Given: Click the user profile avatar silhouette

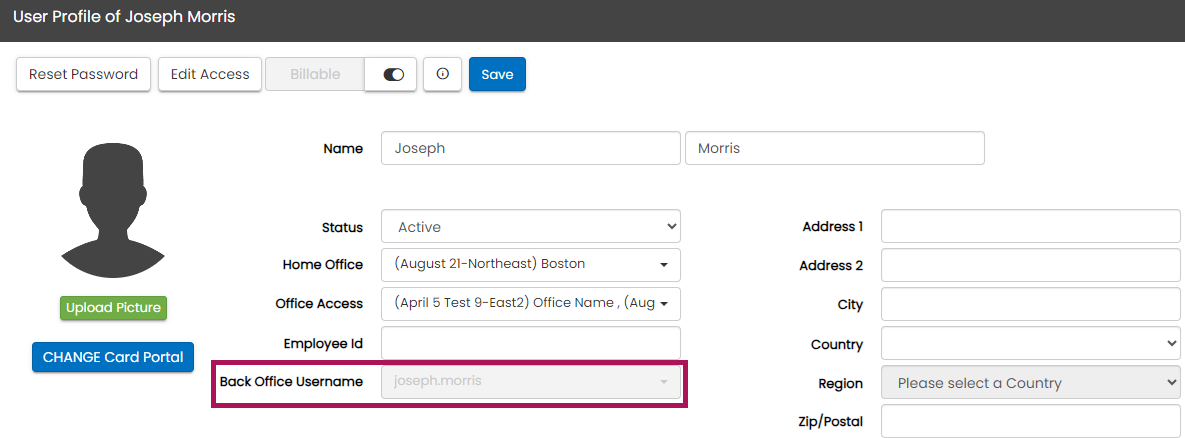Looking at the screenshot, I should (x=112, y=208).
